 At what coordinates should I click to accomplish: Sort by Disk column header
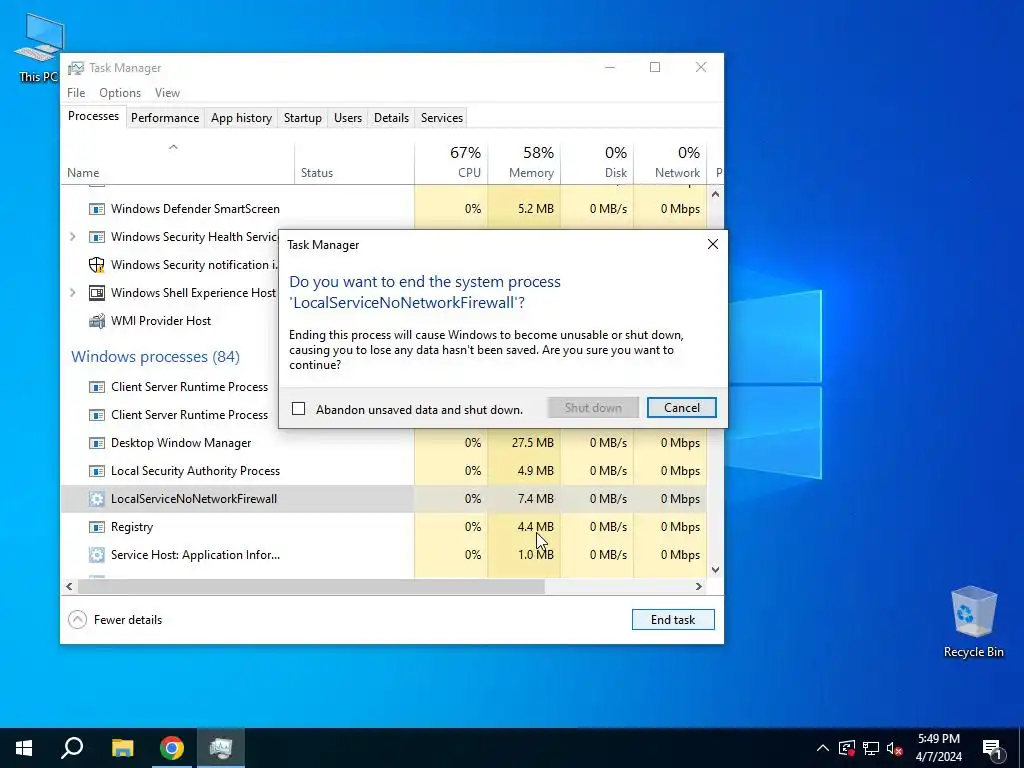598,162
